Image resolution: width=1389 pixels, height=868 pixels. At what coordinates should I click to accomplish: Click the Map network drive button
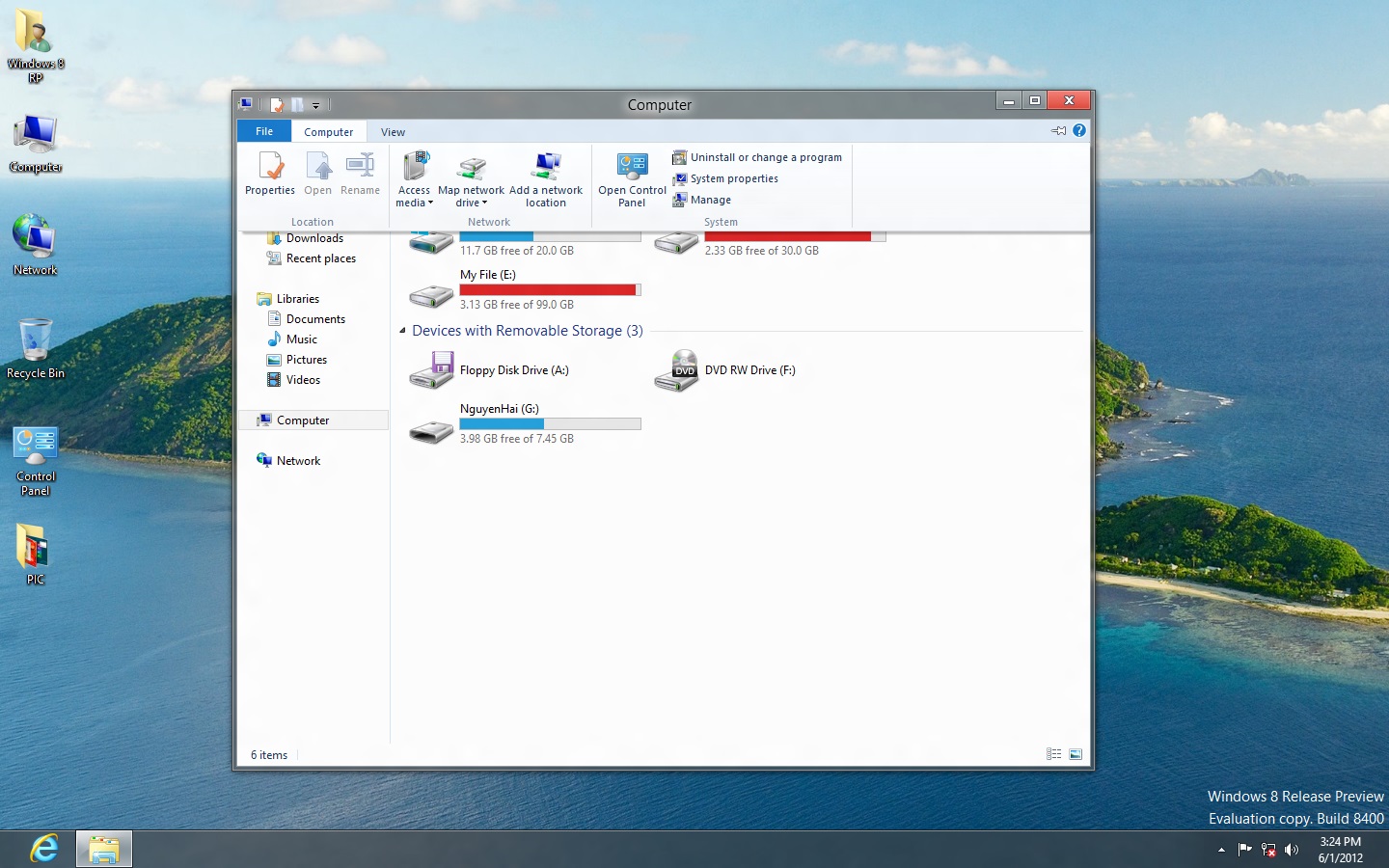(x=471, y=179)
